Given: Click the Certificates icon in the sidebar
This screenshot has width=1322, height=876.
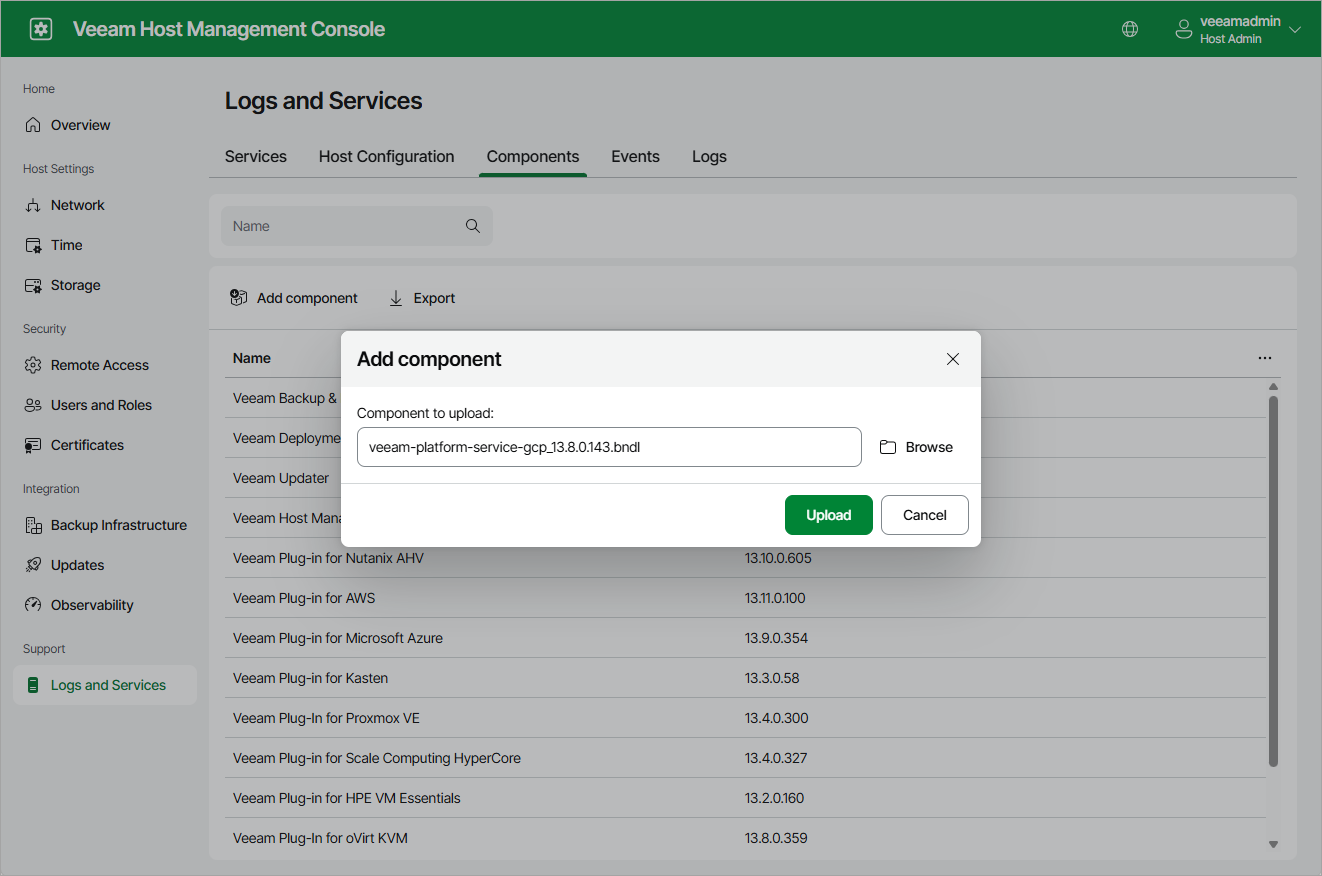Looking at the screenshot, I should [33, 445].
